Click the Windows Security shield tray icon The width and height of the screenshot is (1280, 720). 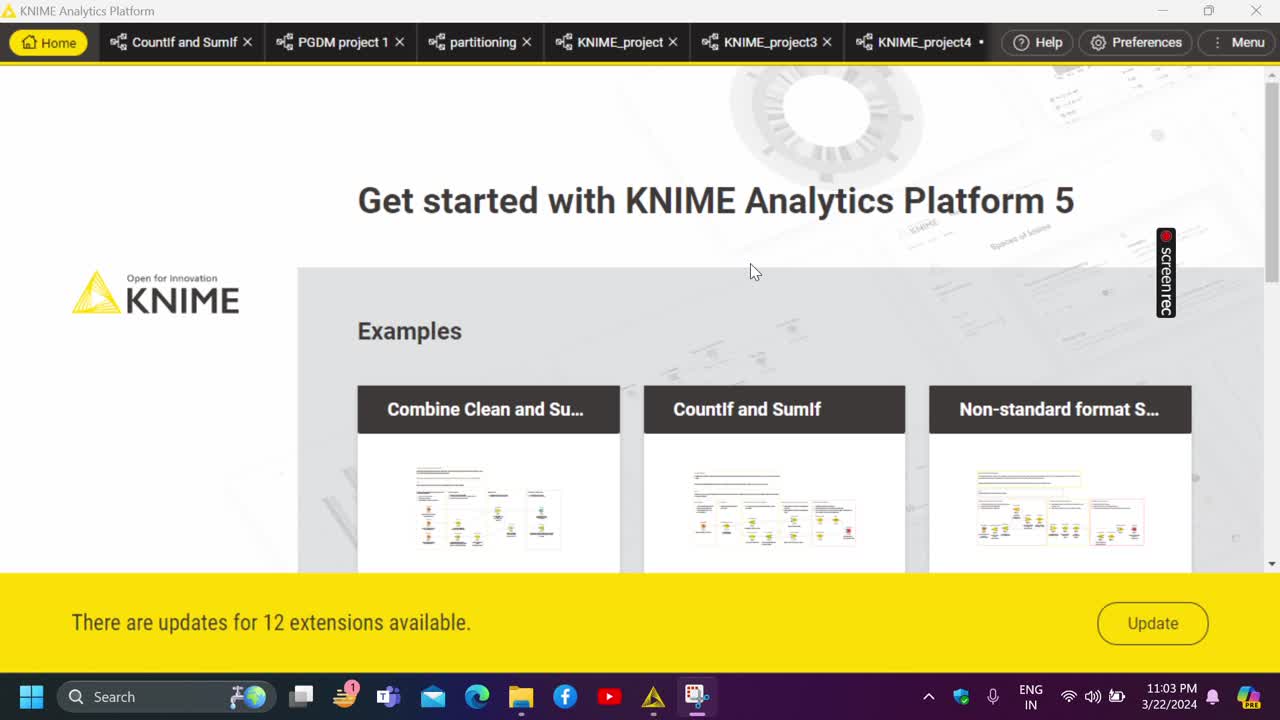(961, 697)
